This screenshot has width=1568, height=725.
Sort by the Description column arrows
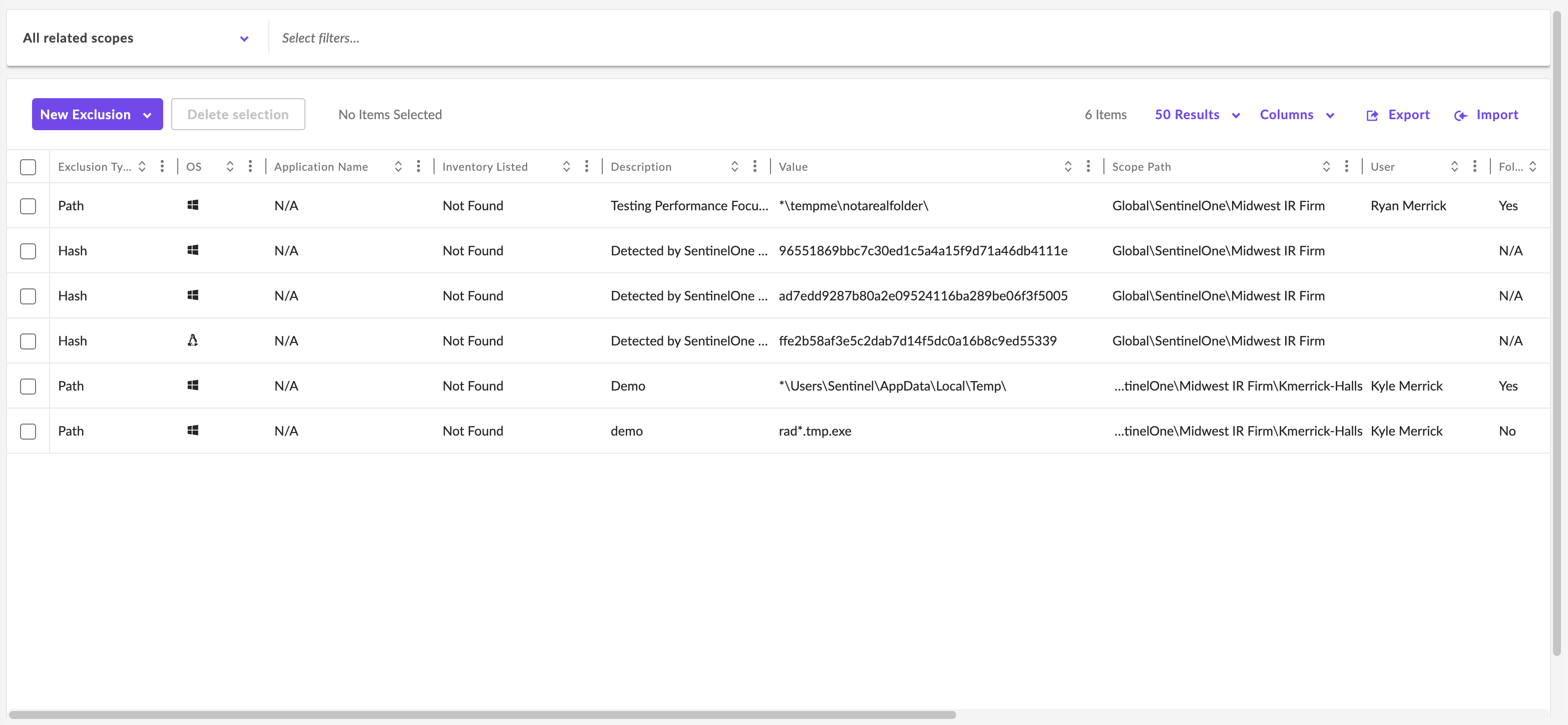pyautogui.click(x=734, y=166)
